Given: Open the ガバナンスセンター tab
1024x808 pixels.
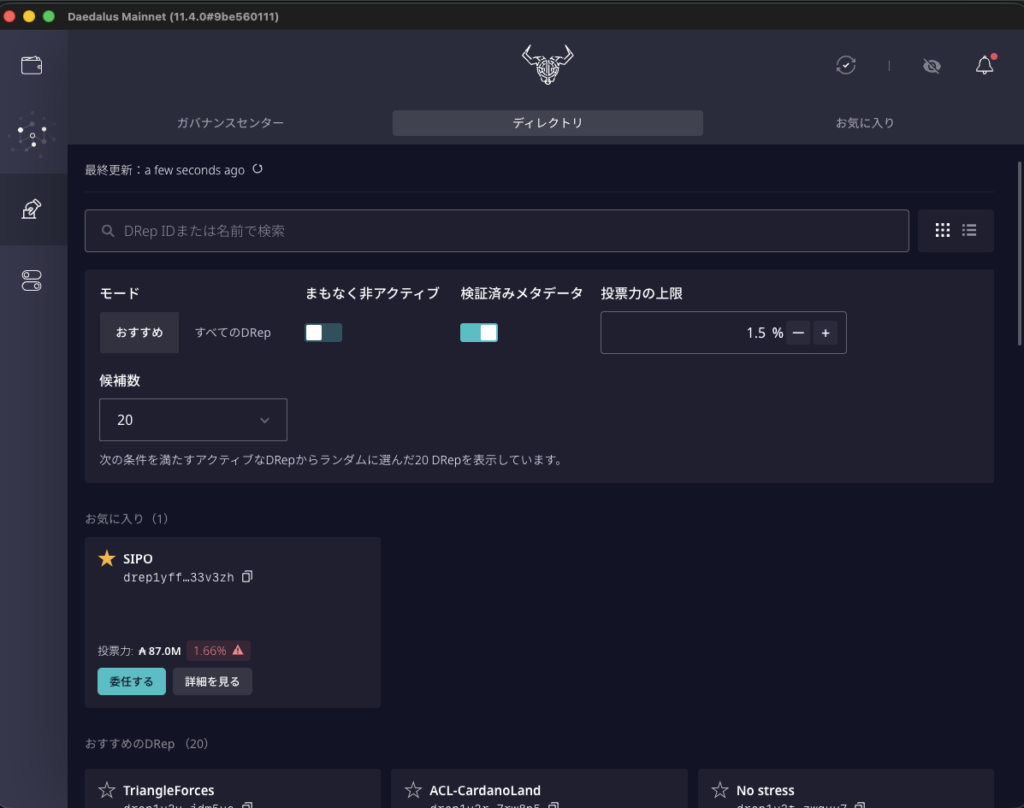Looking at the screenshot, I should pyautogui.click(x=230, y=123).
